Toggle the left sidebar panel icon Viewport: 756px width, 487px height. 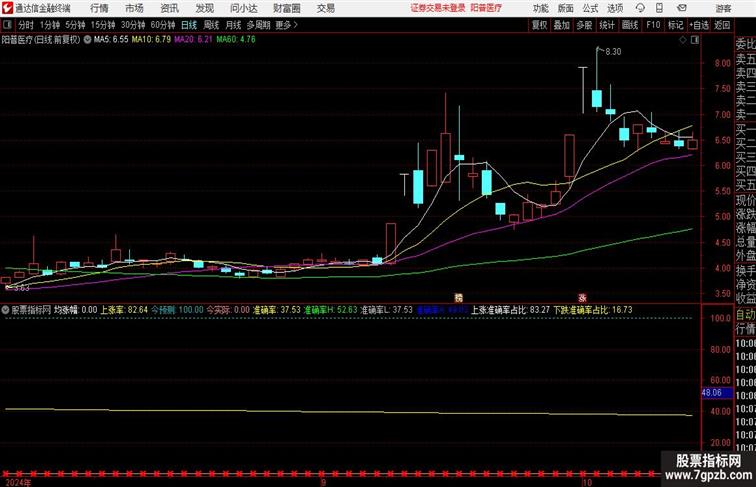pyautogui.click(x=7, y=25)
